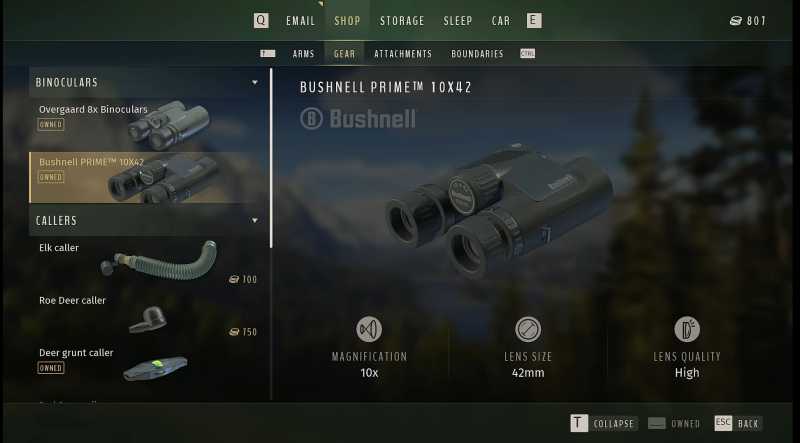The width and height of the screenshot is (800, 443).
Task: Click the Owned button at bottom
Action: click(673, 424)
